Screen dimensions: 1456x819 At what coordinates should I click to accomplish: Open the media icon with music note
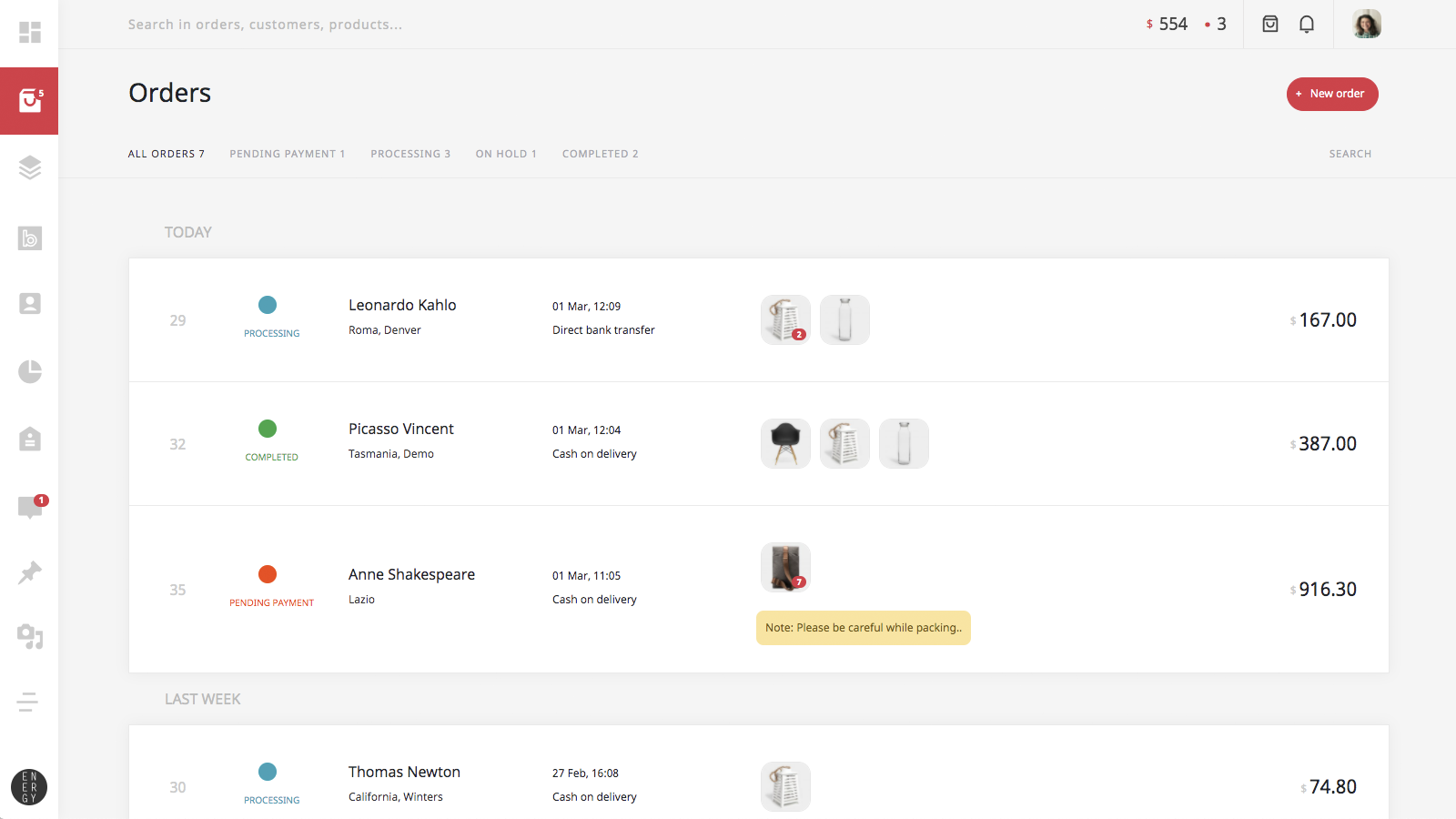[x=30, y=636]
